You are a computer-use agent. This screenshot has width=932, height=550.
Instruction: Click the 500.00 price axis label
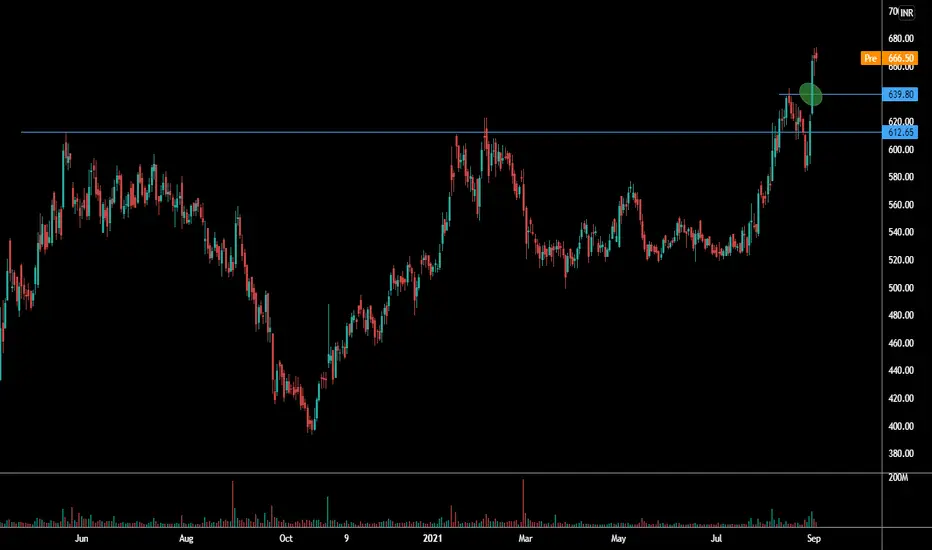point(900,288)
